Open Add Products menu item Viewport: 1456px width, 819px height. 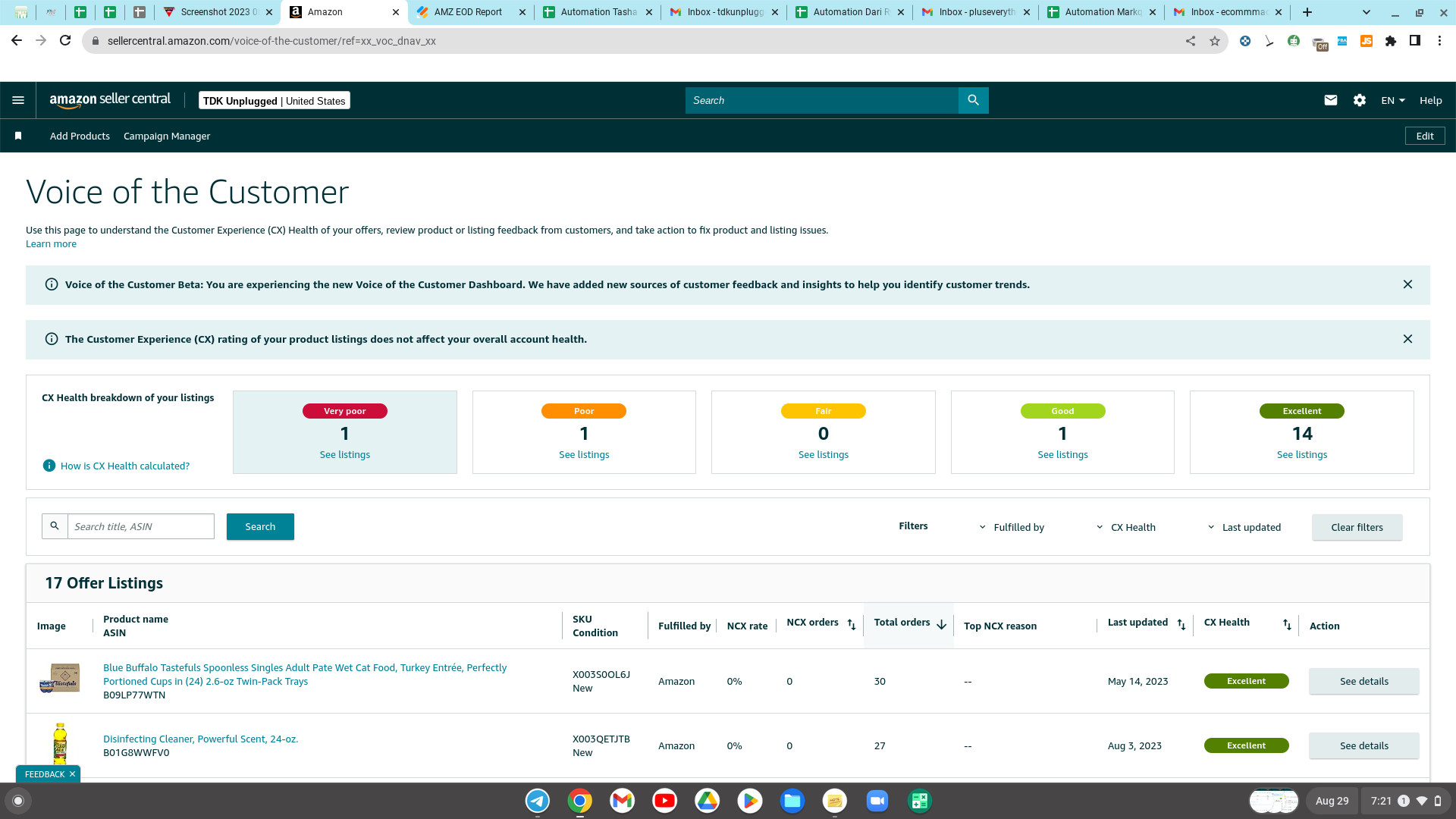coord(80,136)
